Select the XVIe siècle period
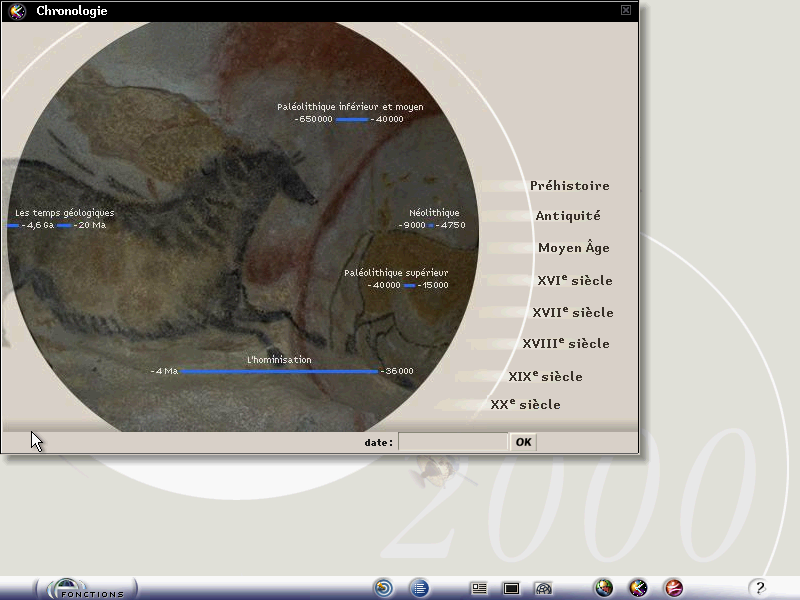This screenshot has width=800, height=600. coord(575,280)
